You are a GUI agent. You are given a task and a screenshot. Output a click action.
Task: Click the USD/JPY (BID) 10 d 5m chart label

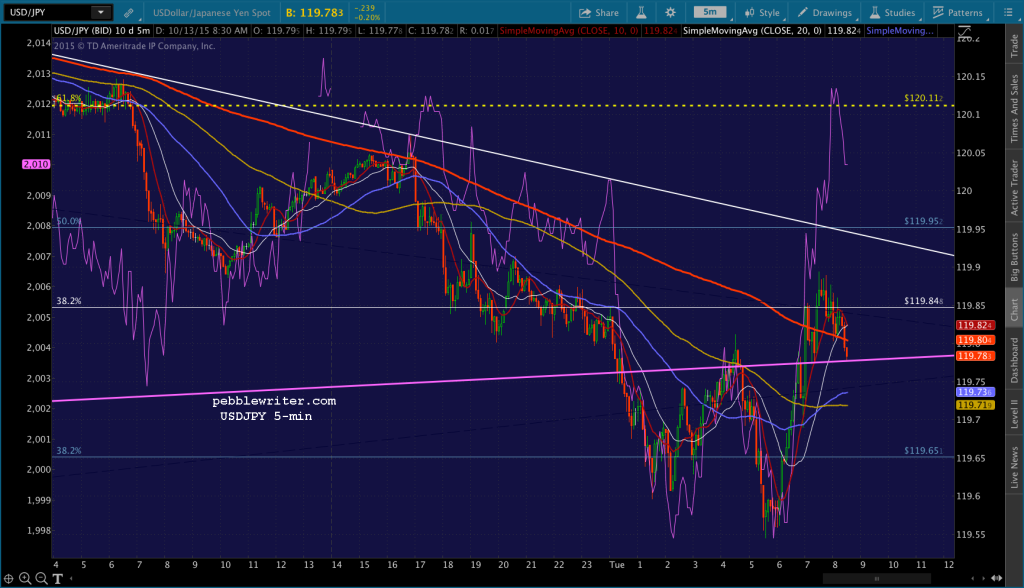pyautogui.click(x=101, y=31)
